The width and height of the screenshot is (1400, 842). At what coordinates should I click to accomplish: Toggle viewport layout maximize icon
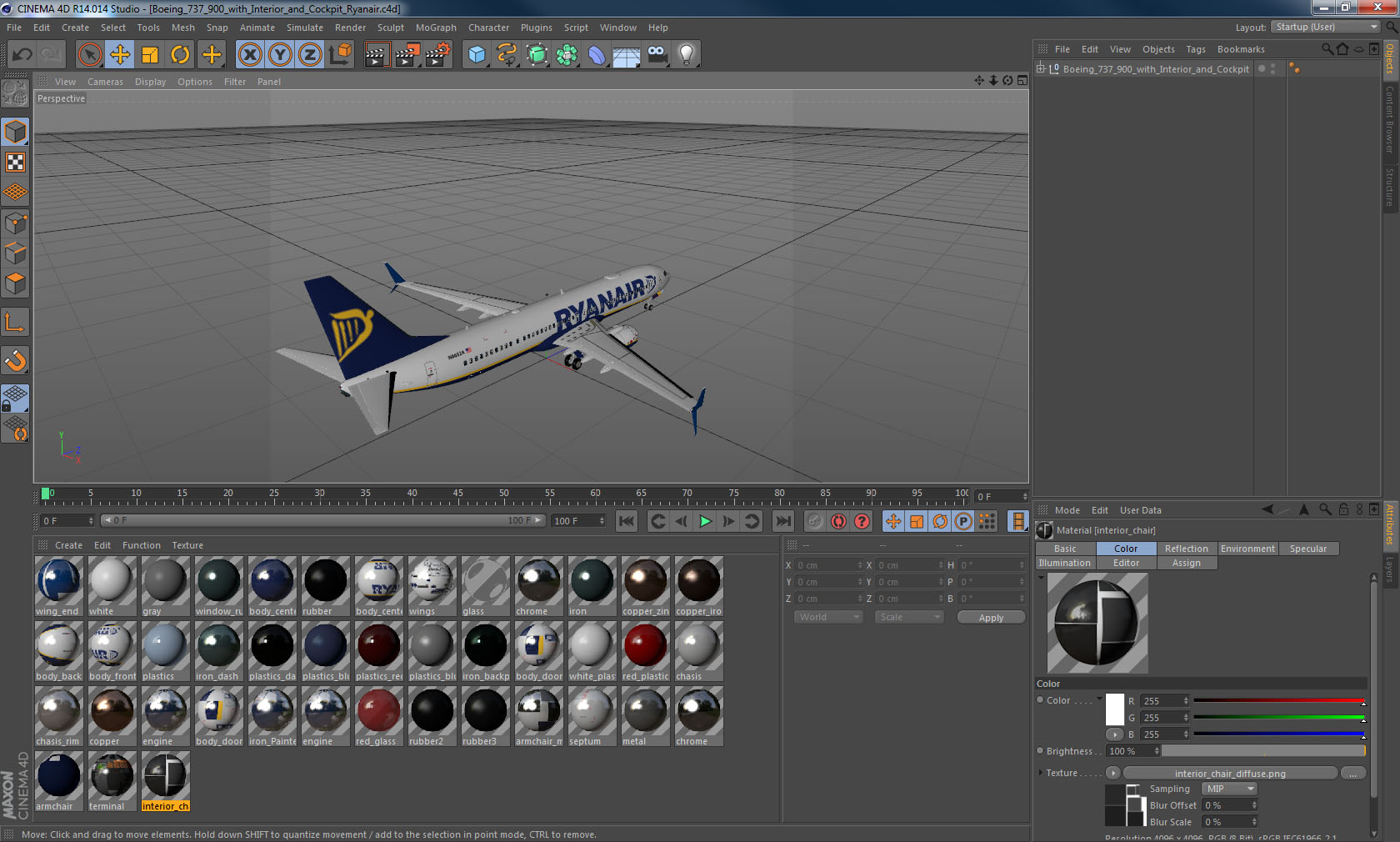[1022, 81]
